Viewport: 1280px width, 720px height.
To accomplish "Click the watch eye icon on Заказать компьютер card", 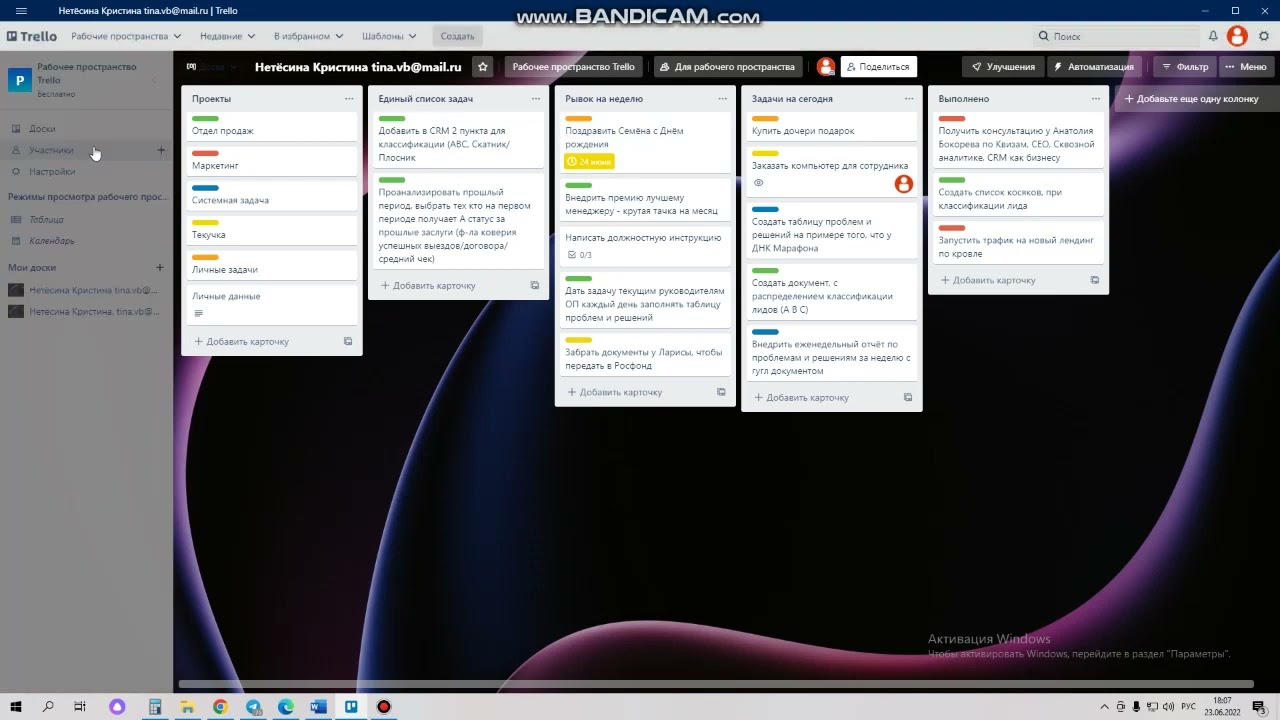I will click(x=758, y=183).
